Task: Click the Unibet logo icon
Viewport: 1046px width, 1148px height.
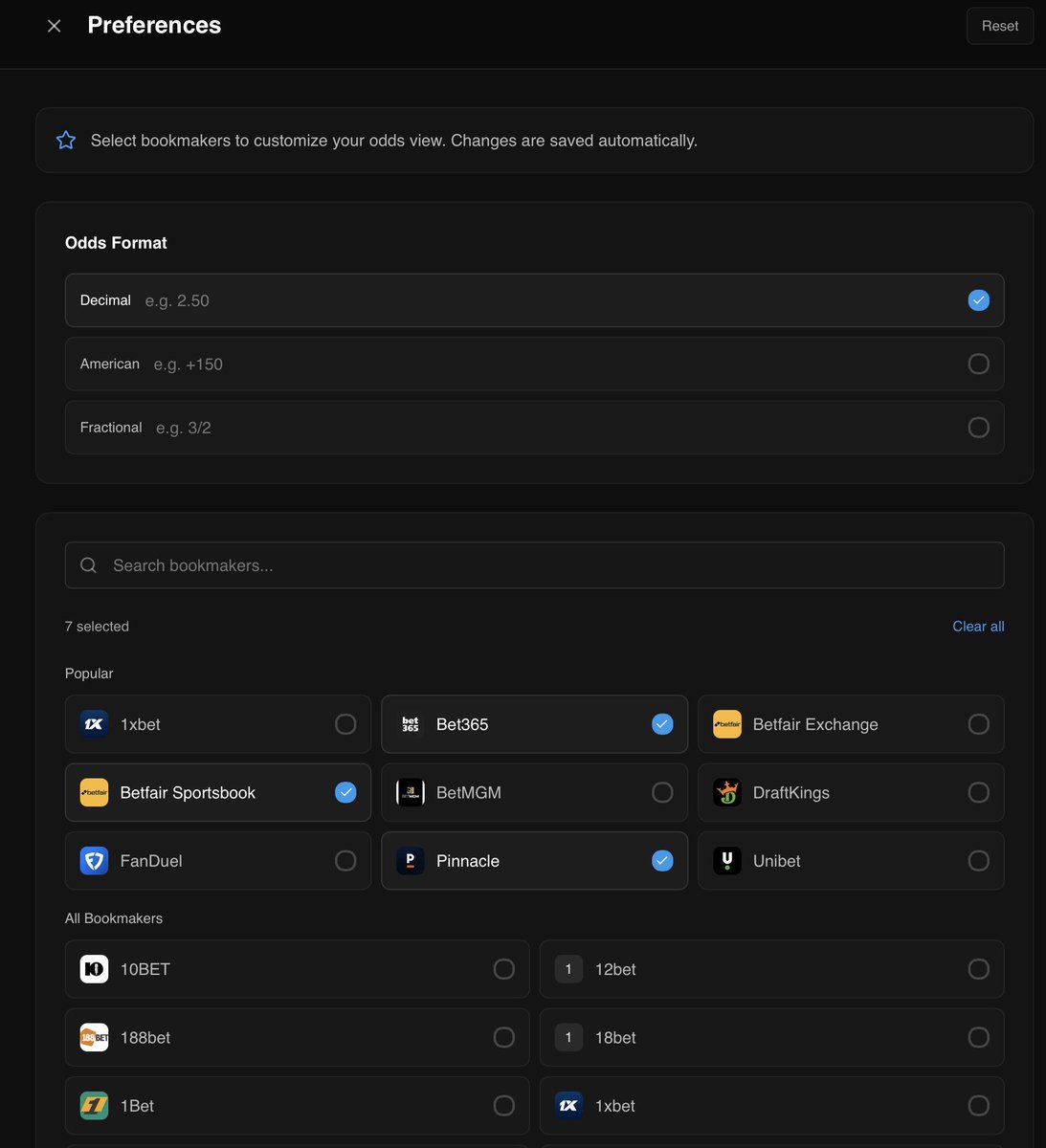Action: pyautogui.click(x=727, y=861)
